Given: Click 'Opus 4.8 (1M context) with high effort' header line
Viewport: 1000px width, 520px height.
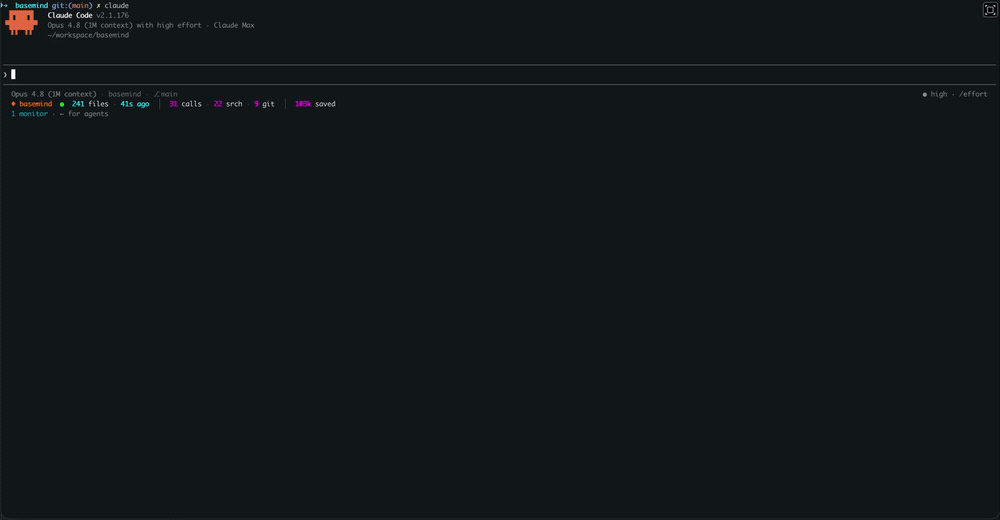Looking at the screenshot, I should [x=124, y=26].
